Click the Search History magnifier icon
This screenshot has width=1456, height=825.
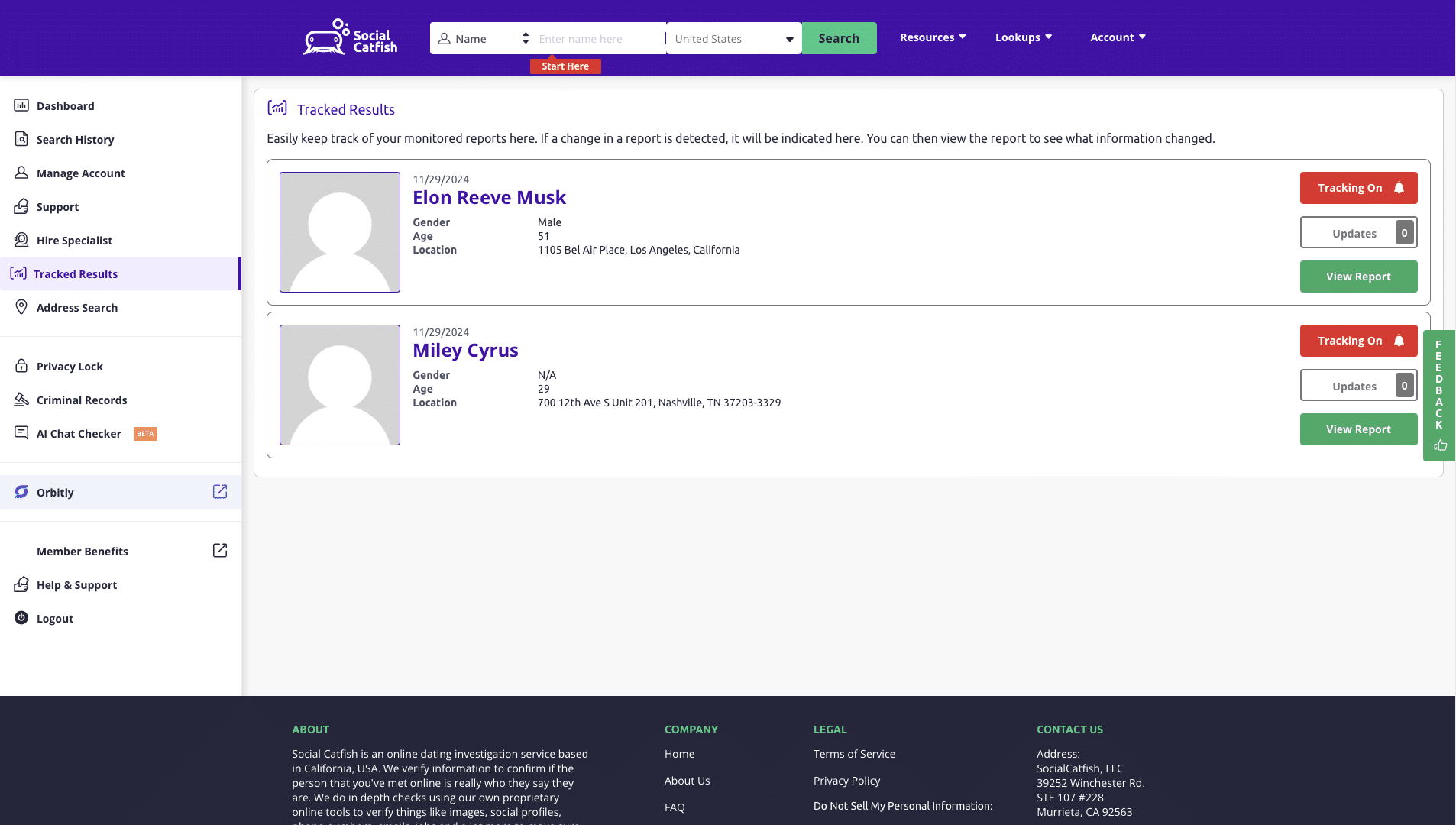(x=21, y=139)
